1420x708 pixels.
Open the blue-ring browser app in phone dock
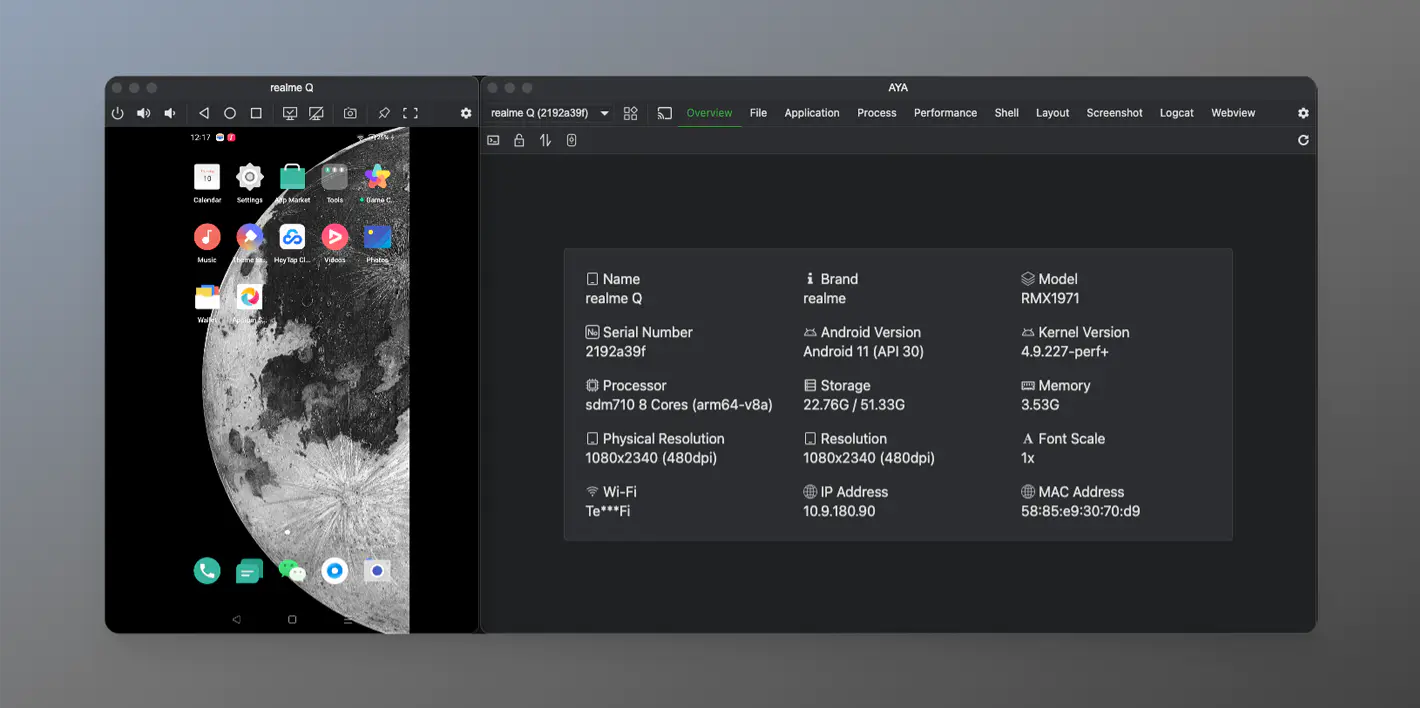tap(335, 570)
